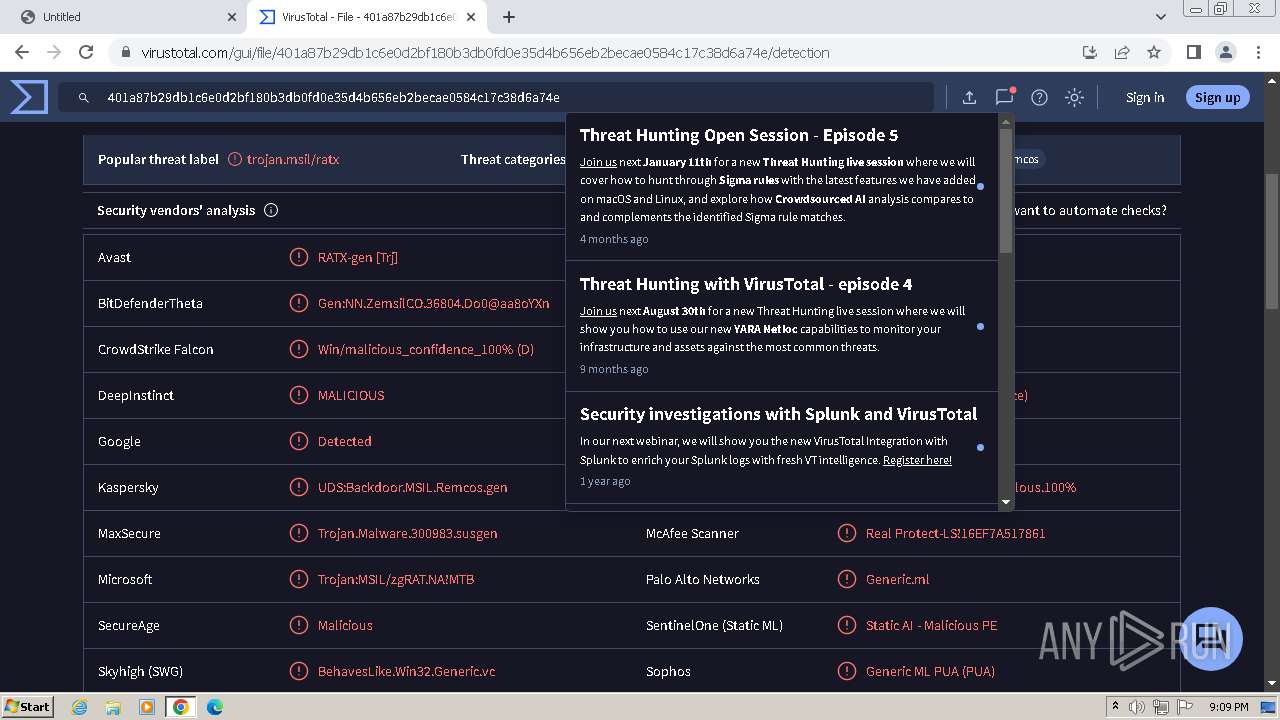Click the notification panel scrollbar thumb
This screenshot has width=1280, height=720.
click(x=1006, y=190)
